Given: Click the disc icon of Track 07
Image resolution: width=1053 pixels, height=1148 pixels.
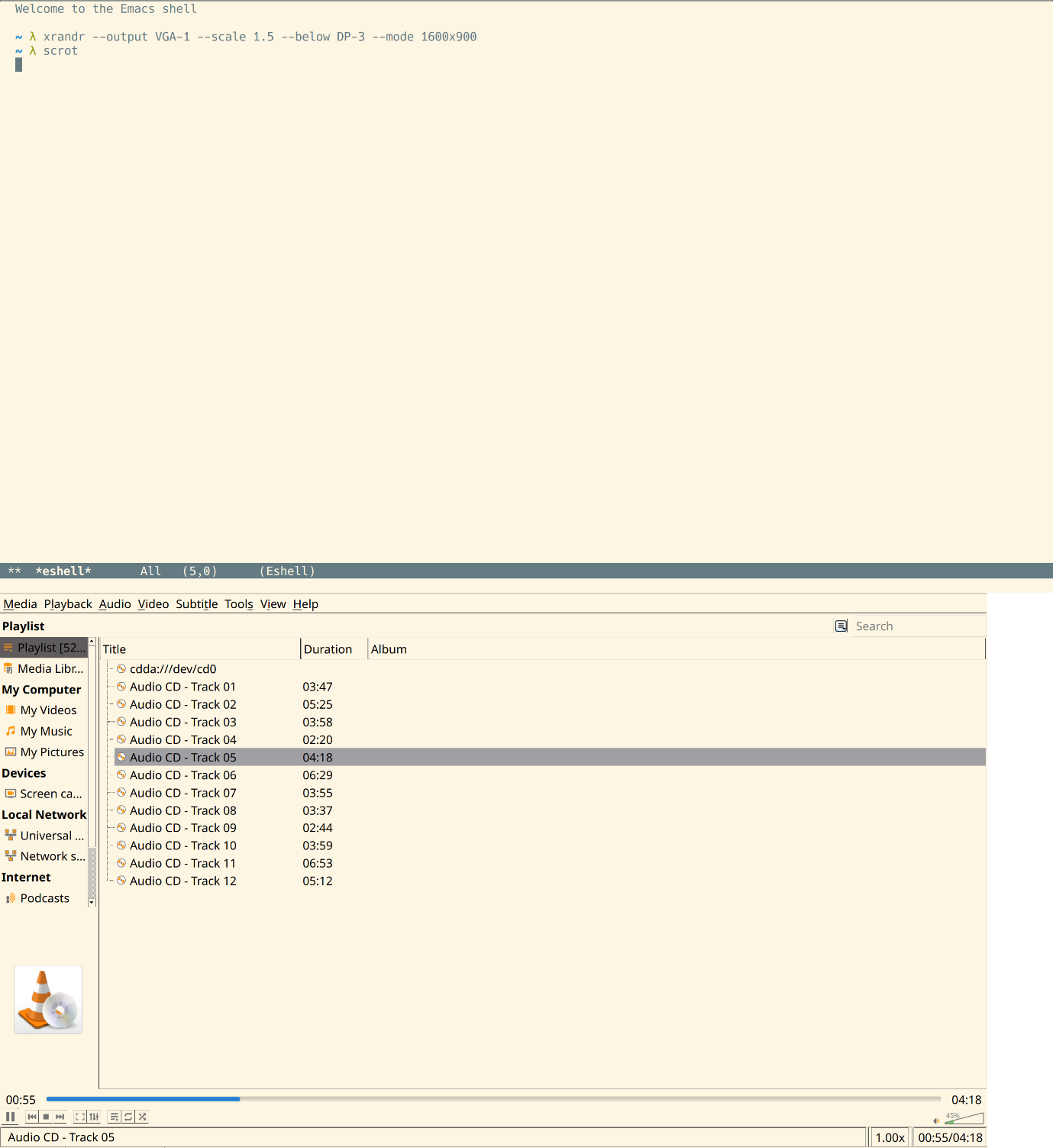Looking at the screenshot, I should (x=121, y=792).
